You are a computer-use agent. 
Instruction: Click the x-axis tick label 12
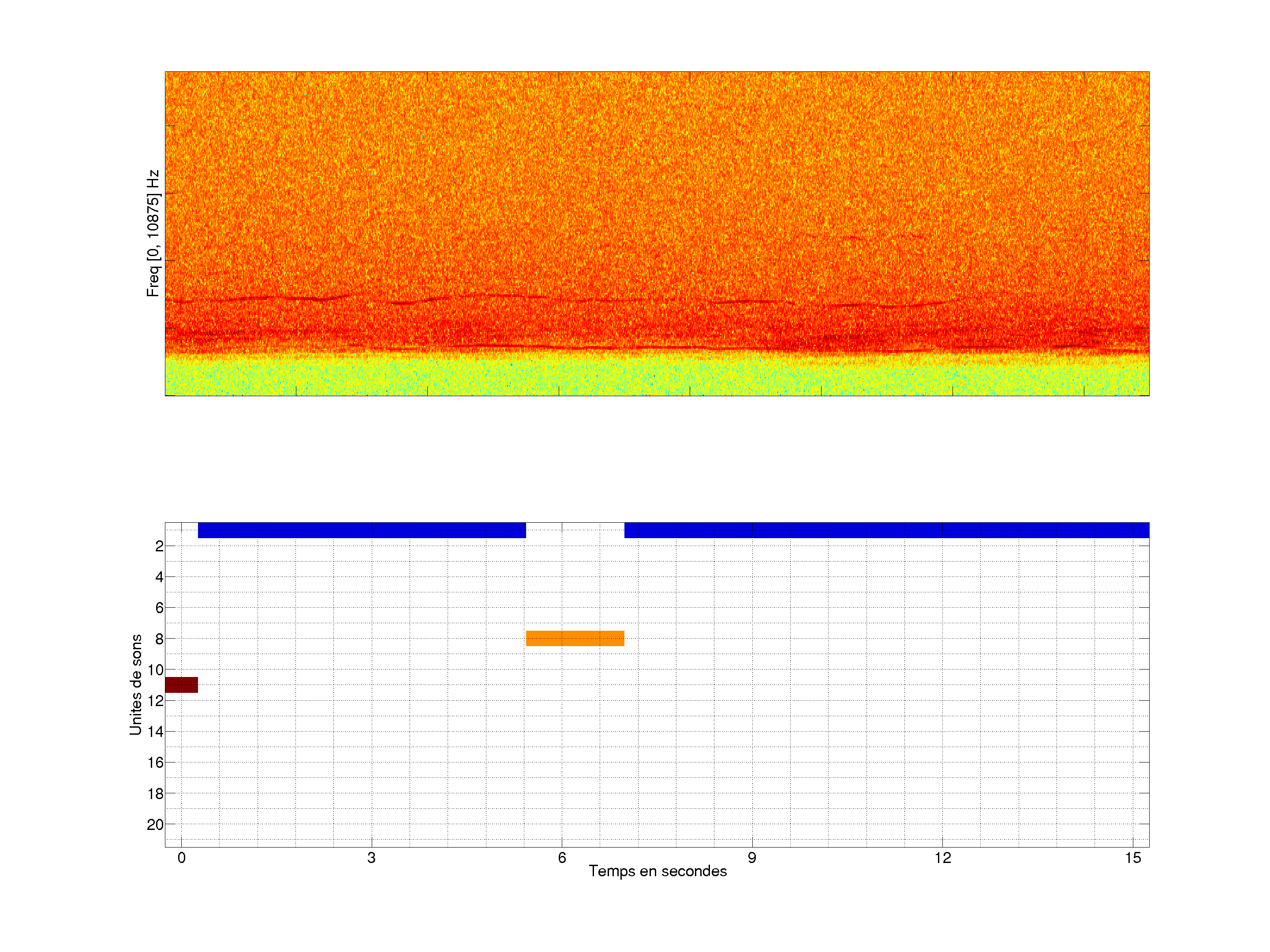tap(942, 858)
